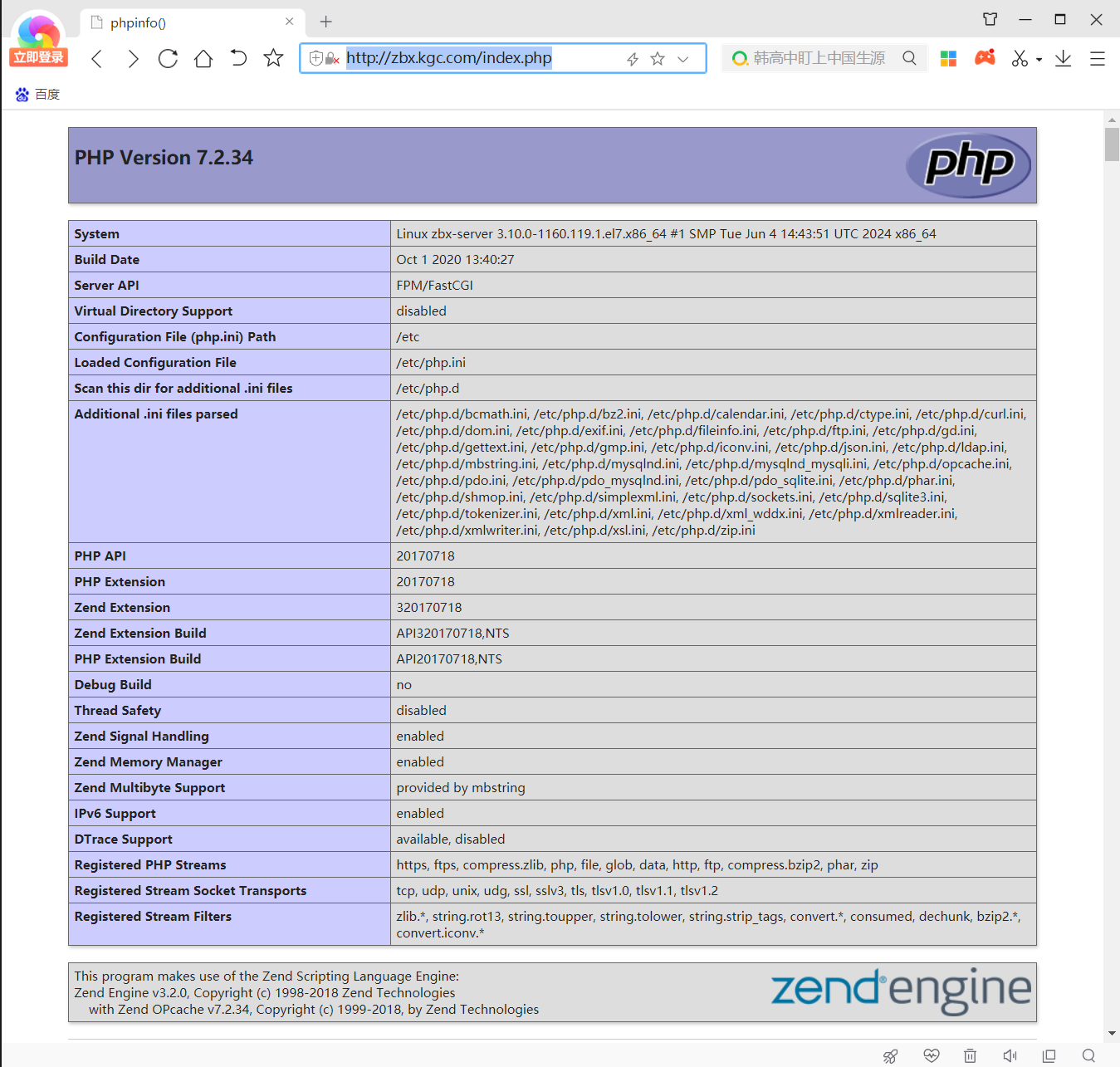Click the 'DTrace Support' label
The height and width of the screenshot is (1067, 1120).
click(124, 839)
